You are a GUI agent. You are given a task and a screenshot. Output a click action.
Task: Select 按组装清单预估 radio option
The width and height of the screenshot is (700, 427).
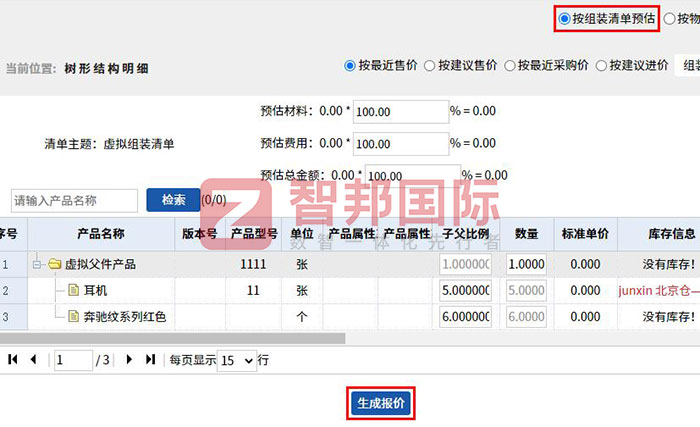coord(565,18)
